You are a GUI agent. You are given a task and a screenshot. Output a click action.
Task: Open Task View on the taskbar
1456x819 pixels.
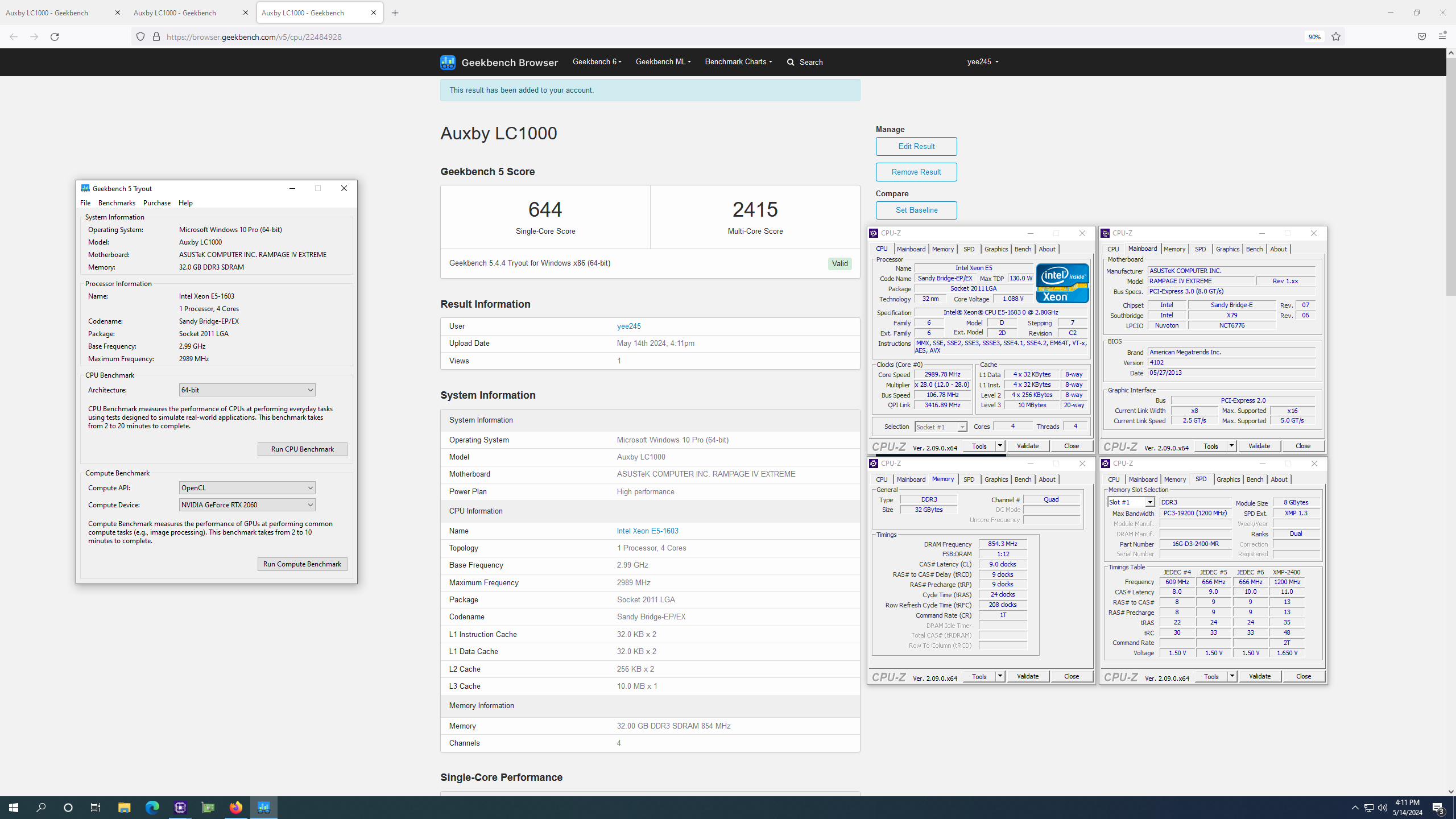[x=96, y=808]
